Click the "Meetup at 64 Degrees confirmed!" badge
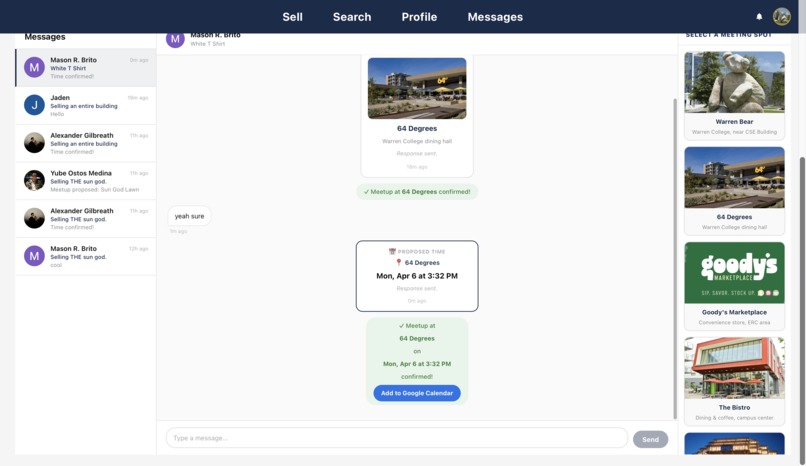The height and width of the screenshot is (466, 806). click(x=417, y=192)
